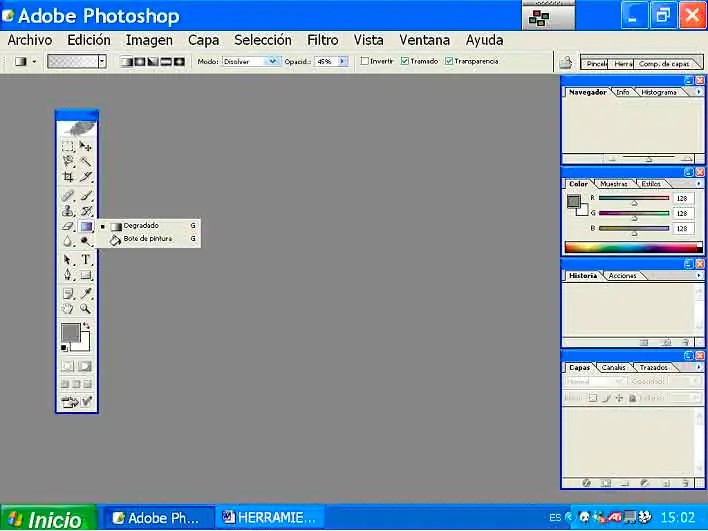The image size is (708, 531).
Task: Select the Crop tool
Action: click(x=68, y=177)
